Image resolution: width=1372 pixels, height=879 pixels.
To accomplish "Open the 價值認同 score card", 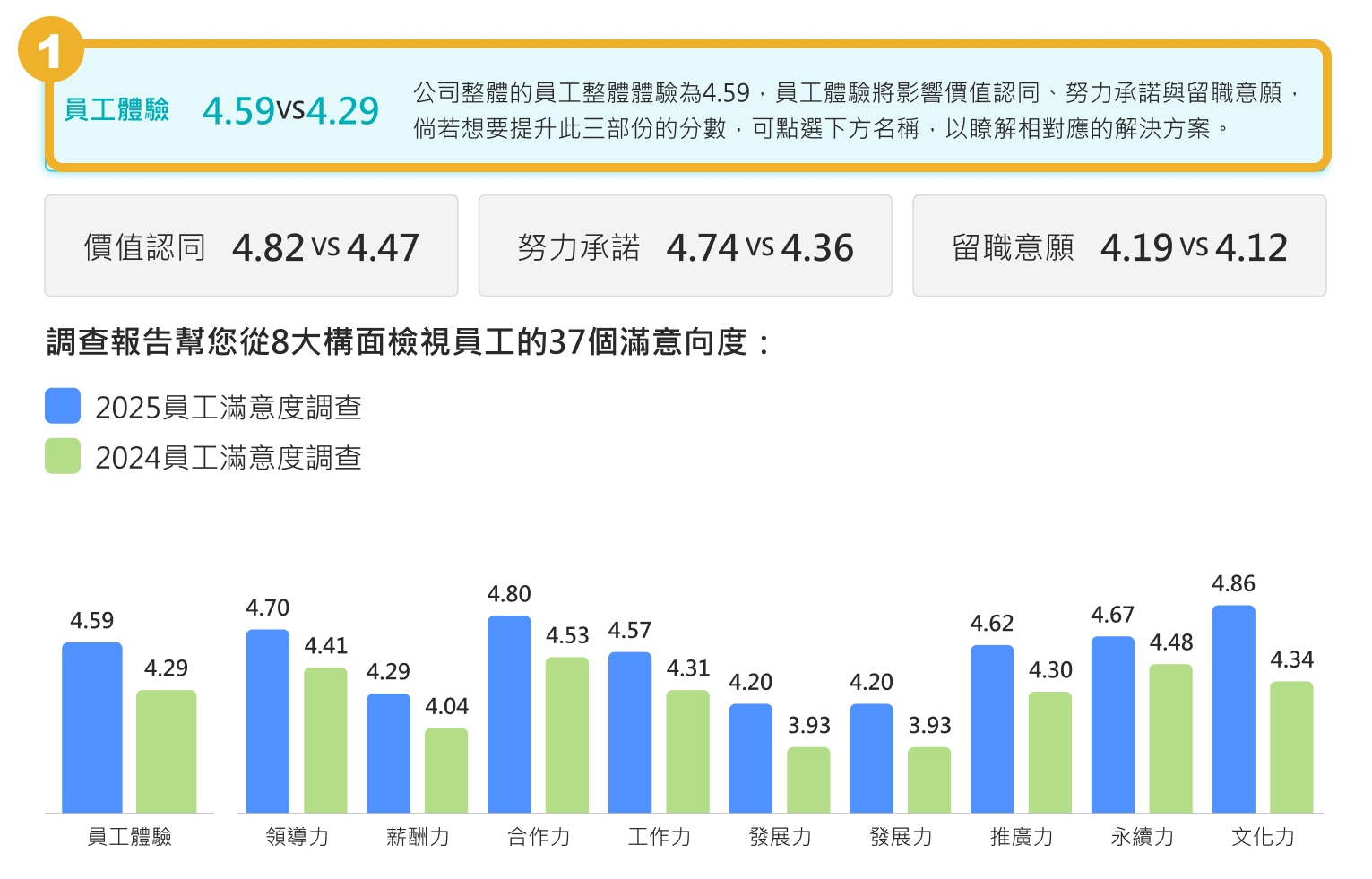I will click(x=251, y=246).
